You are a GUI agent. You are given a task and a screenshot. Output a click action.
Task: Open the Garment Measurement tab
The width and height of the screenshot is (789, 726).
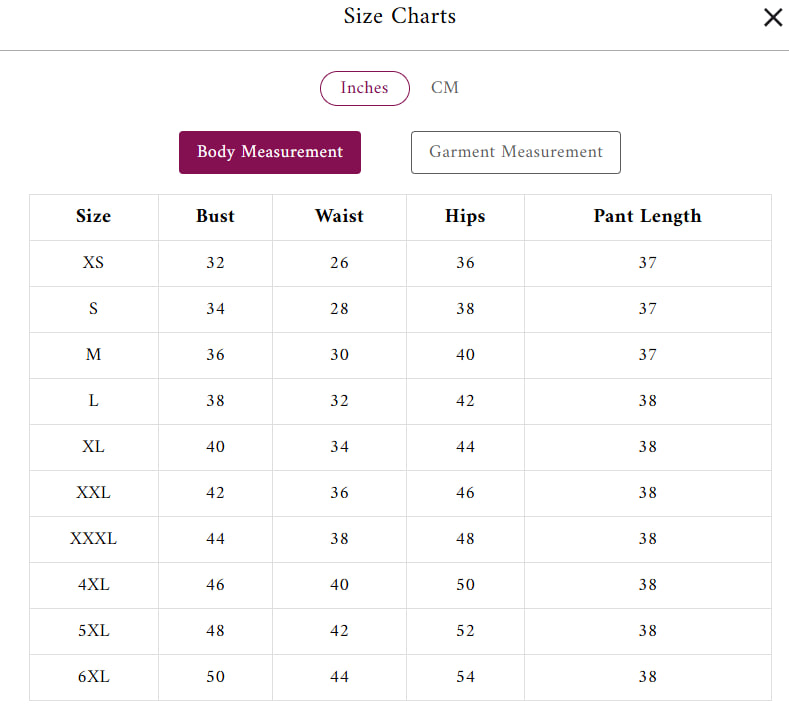(x=515, y=152)
